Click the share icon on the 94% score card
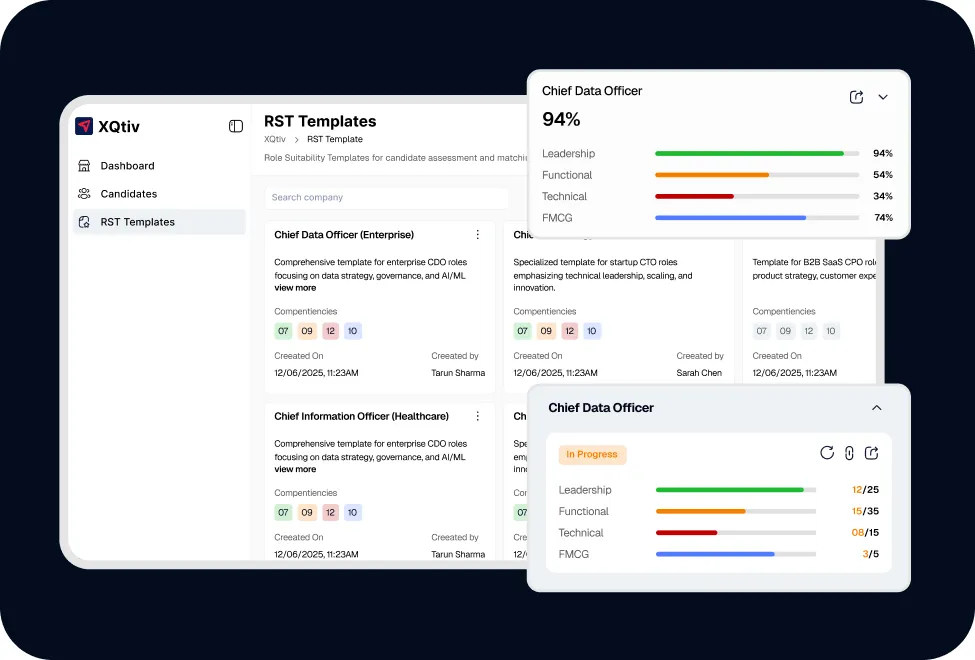The height and width of the screenshot is (660, 975). click(x=856, y=97)
